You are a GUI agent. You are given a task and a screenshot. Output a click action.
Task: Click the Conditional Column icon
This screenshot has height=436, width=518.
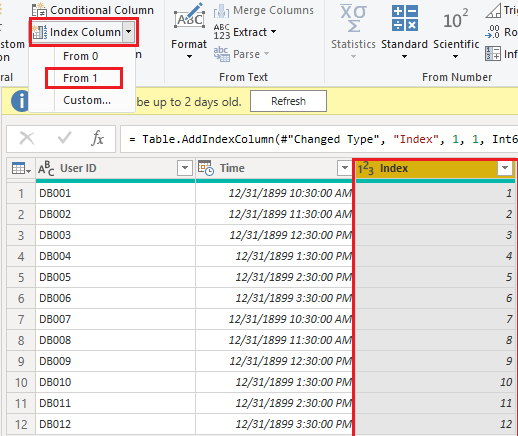pos(39,9)
